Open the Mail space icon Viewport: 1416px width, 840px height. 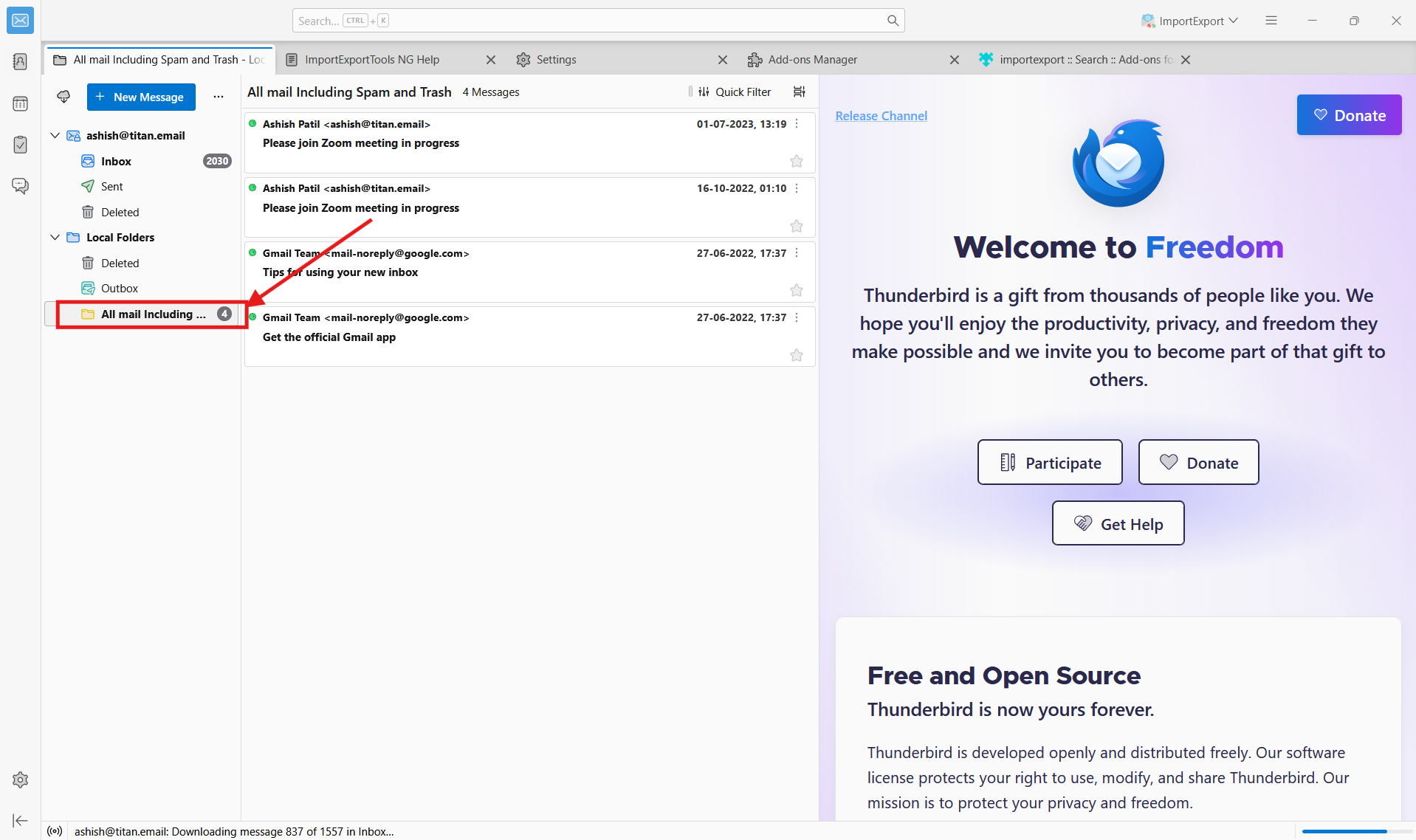pos(20,20)
